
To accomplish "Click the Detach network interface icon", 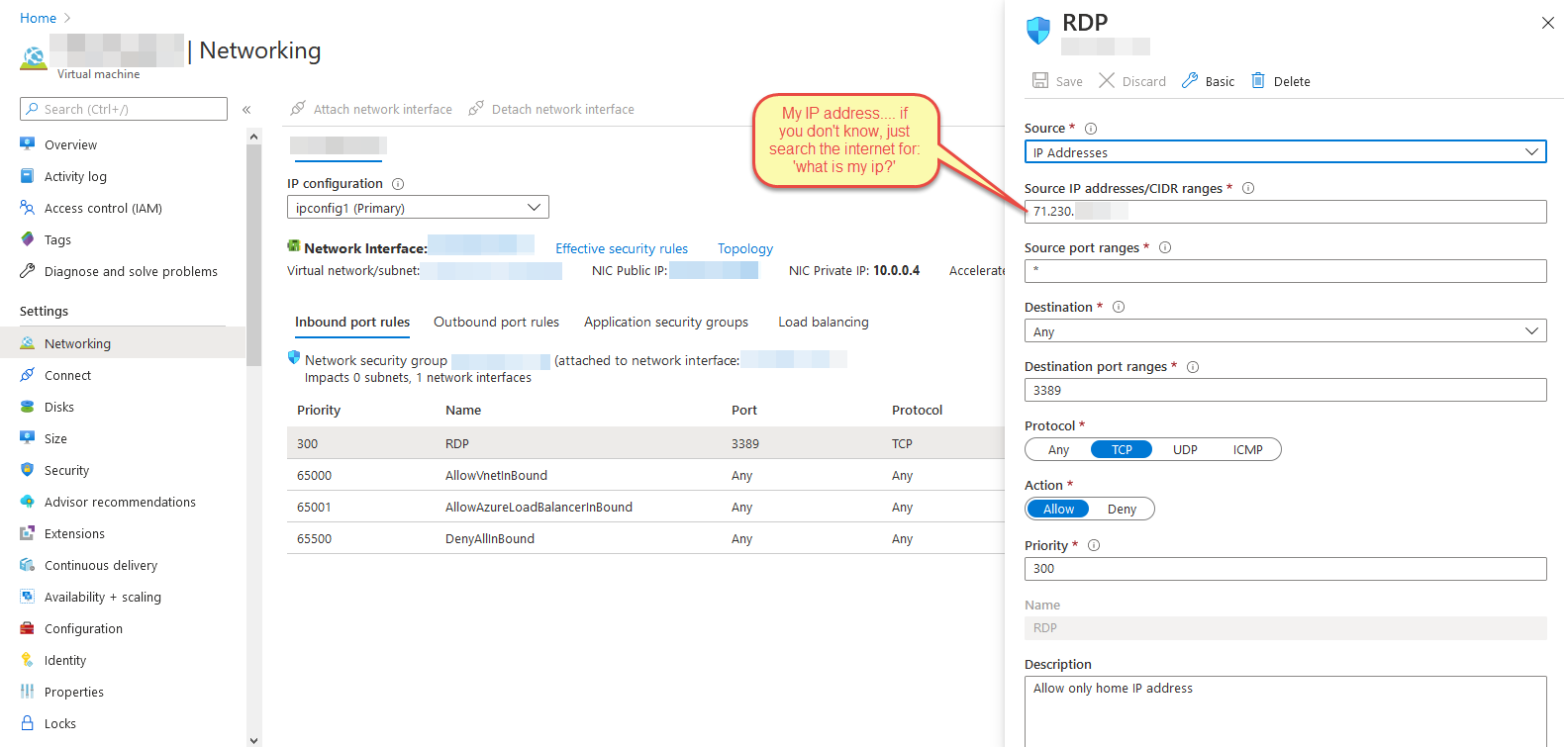I will (476, 108).
